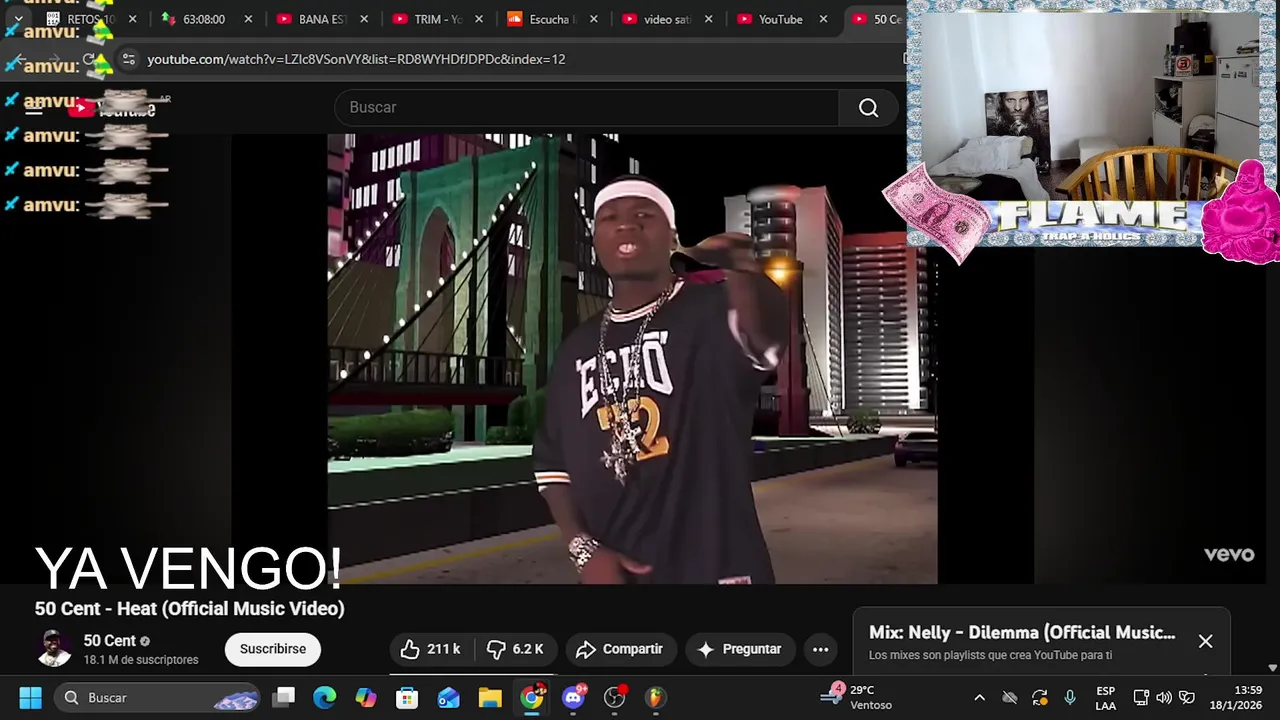Open the 50 Cent channel avatar

pos(54,649)
